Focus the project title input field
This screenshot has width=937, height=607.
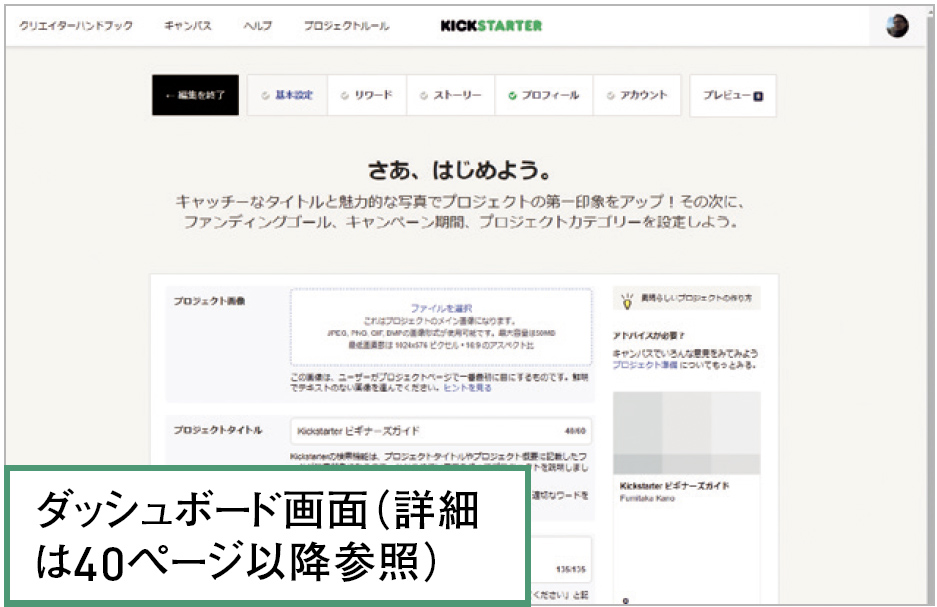click(x=441, y=431)
